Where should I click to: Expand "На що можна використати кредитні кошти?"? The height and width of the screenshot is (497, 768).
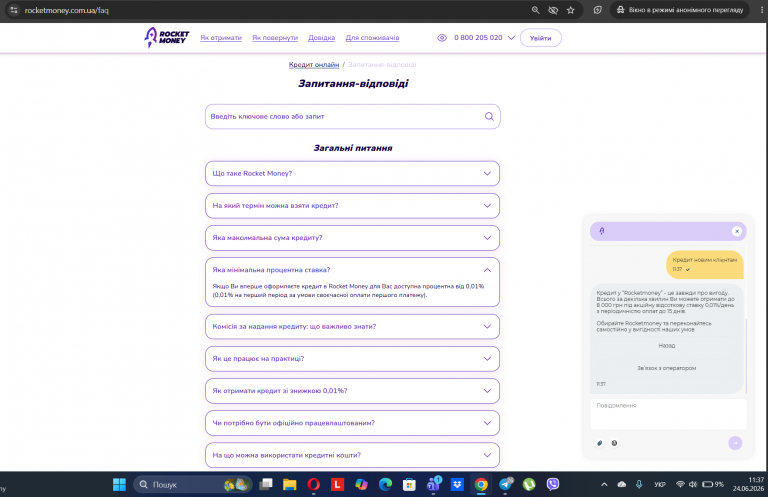pyautogui.click(x=352, y=455)
